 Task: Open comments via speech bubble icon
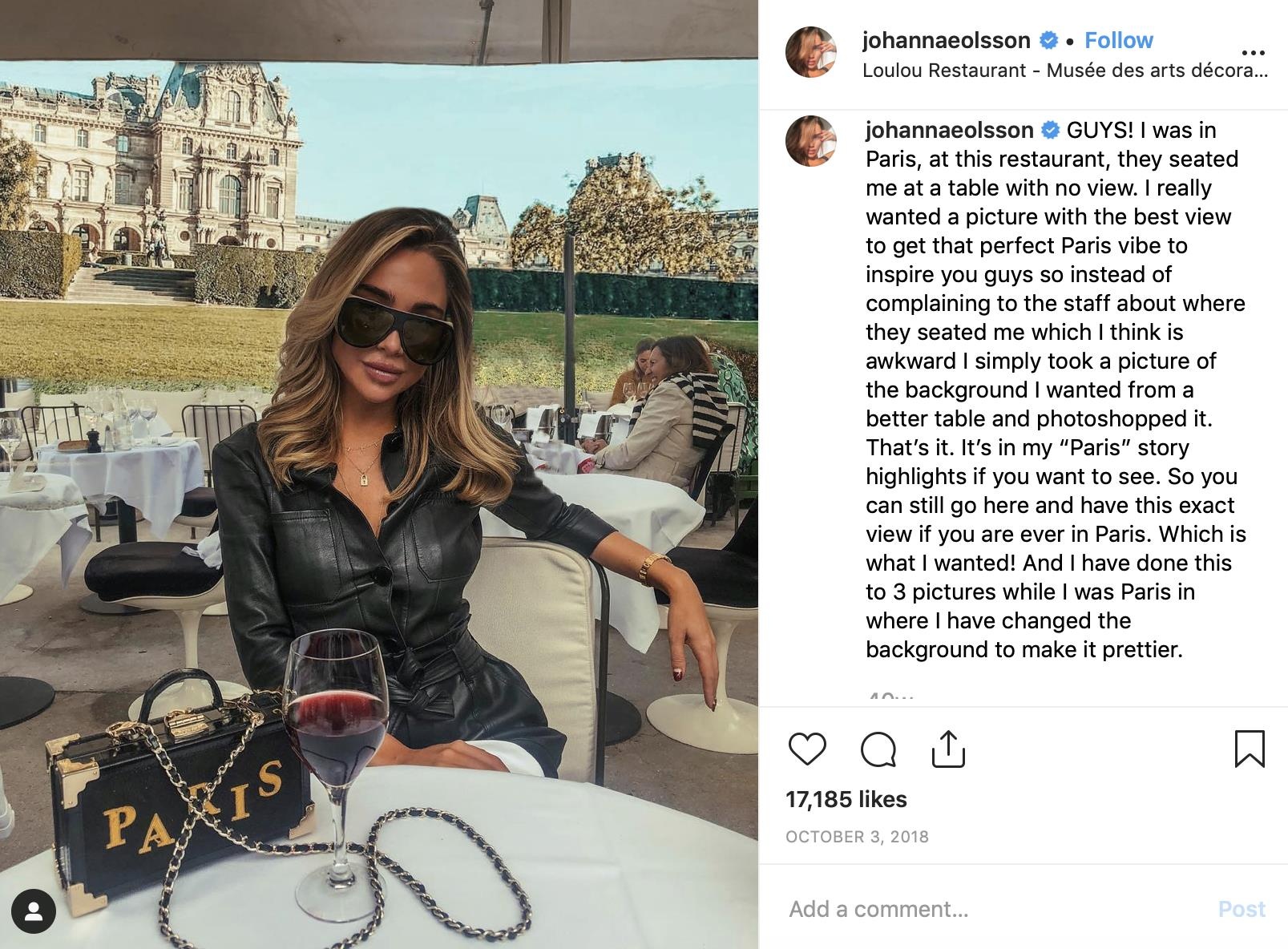click(878, 749)
